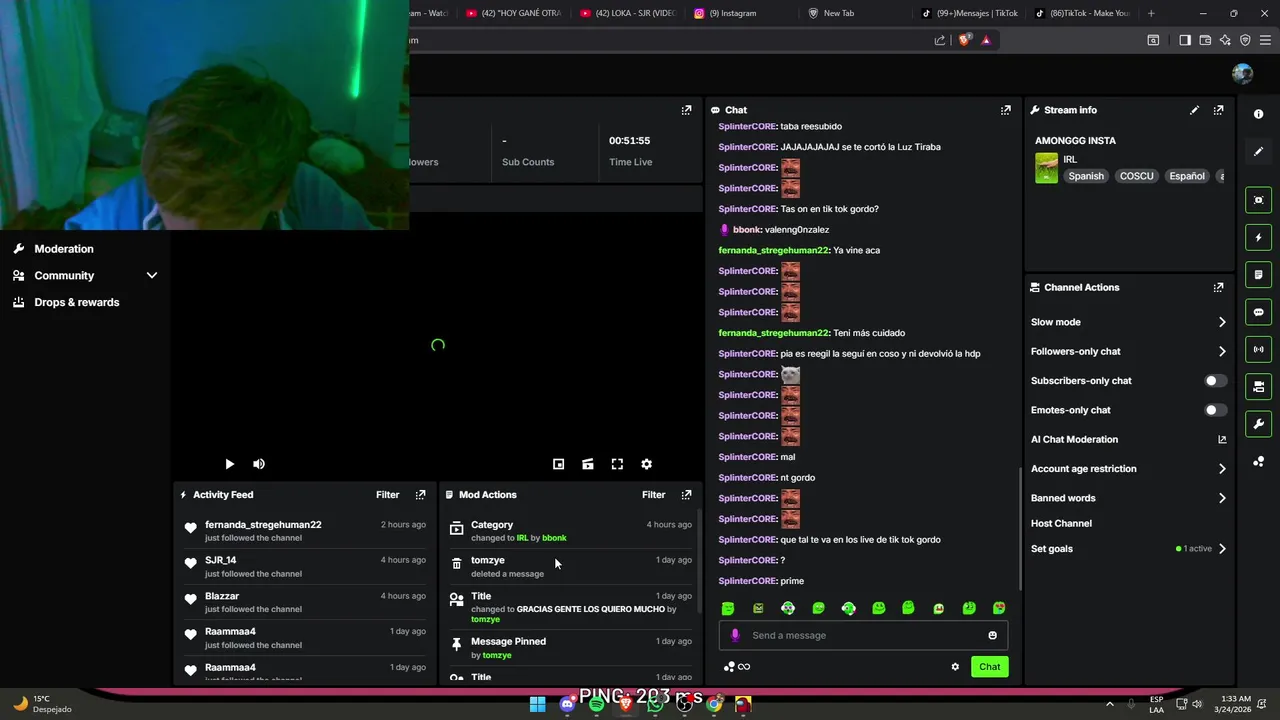Mute the stream preview volume

click(259, 464)
